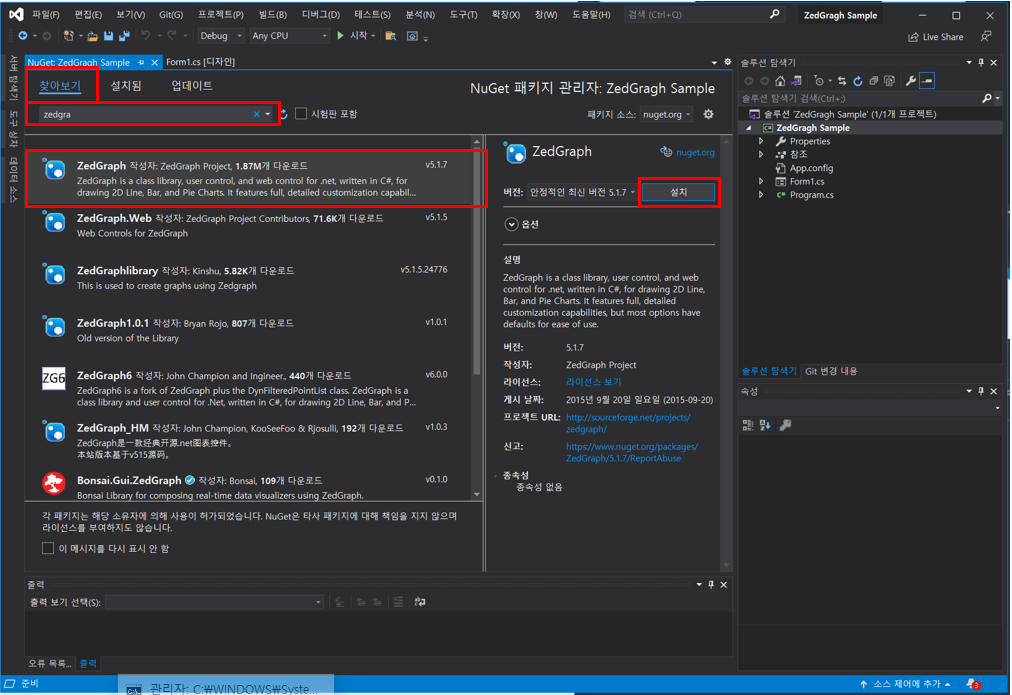Refresh the Solution Explorer tree
The width and height of the screenshot is (1012, 695).
point(858,81)
